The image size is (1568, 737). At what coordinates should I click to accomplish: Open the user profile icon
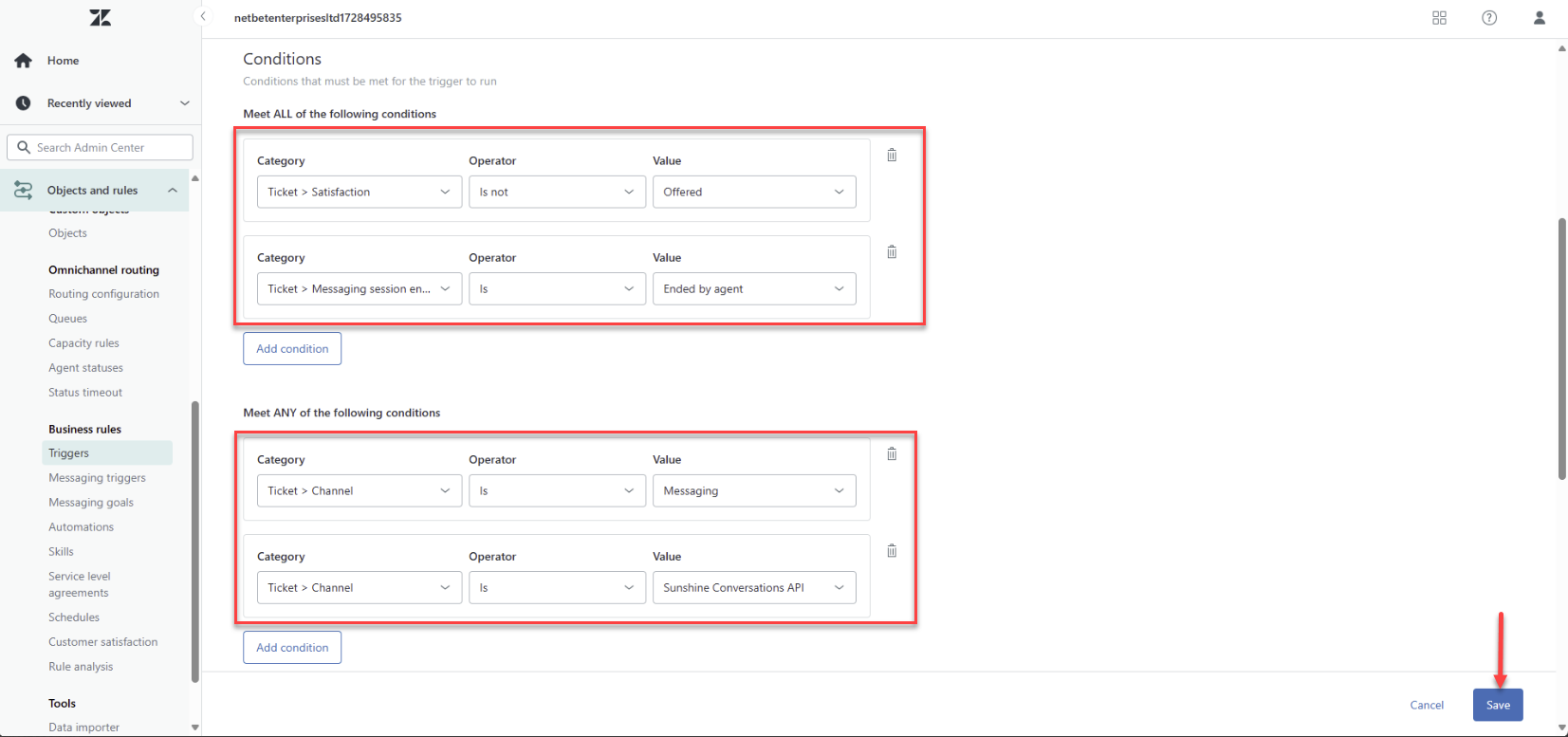(x=1539, y=18)
